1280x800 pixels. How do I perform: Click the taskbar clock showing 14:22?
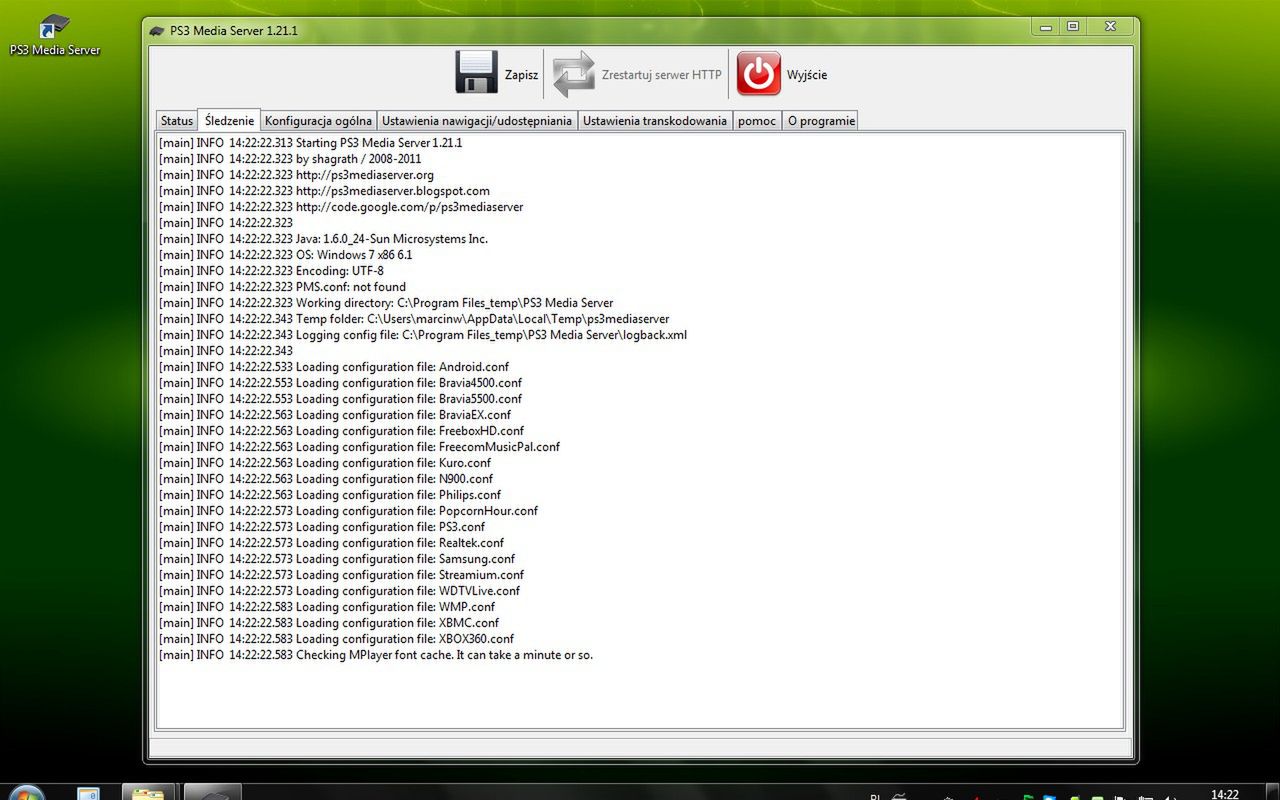[x=1225, y=794]
